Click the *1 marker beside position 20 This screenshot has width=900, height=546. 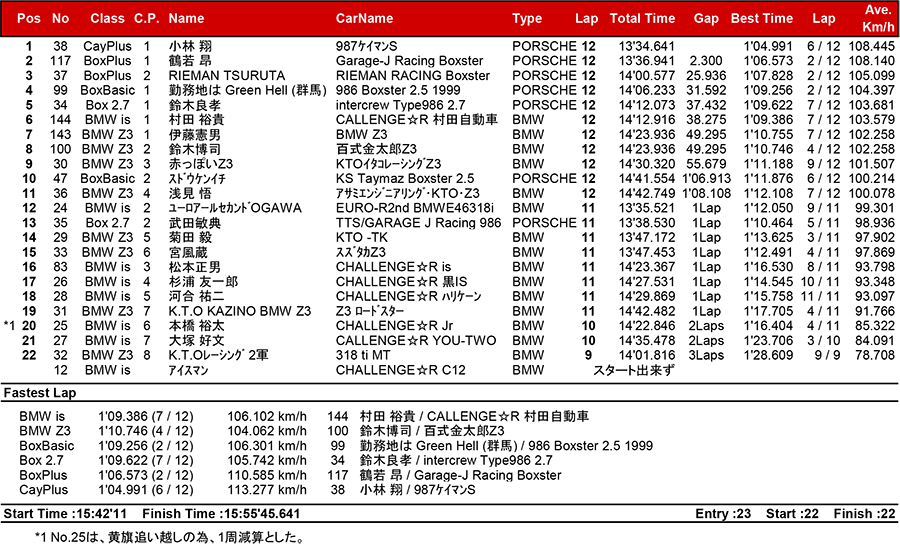[9, 326]
